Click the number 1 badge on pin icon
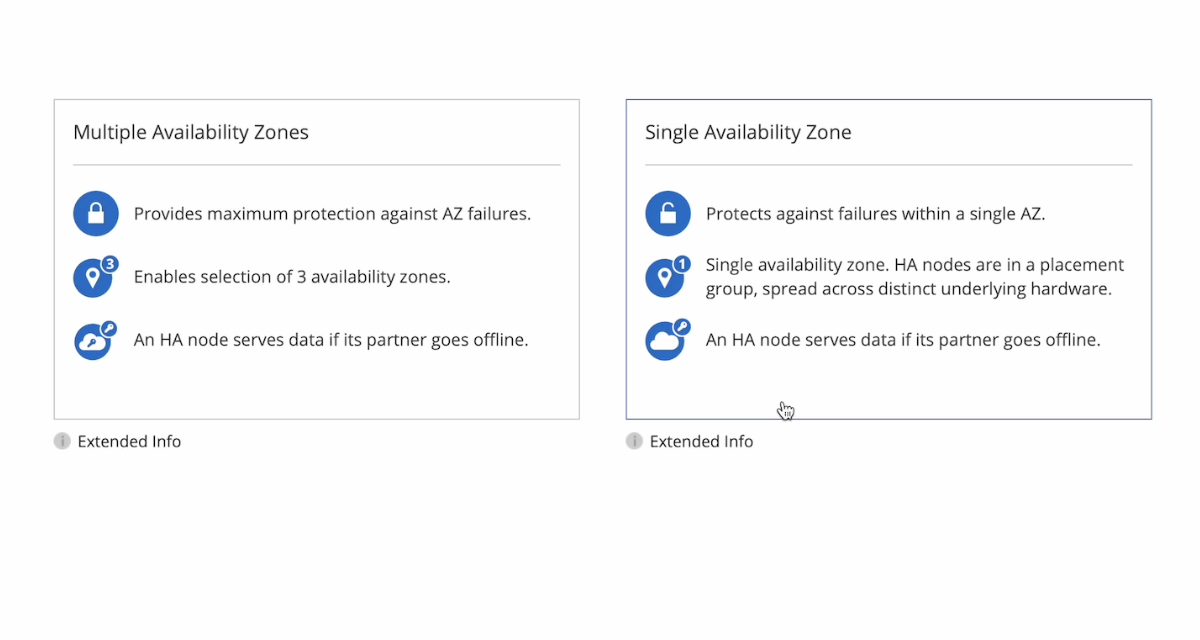 click(682, 264)
